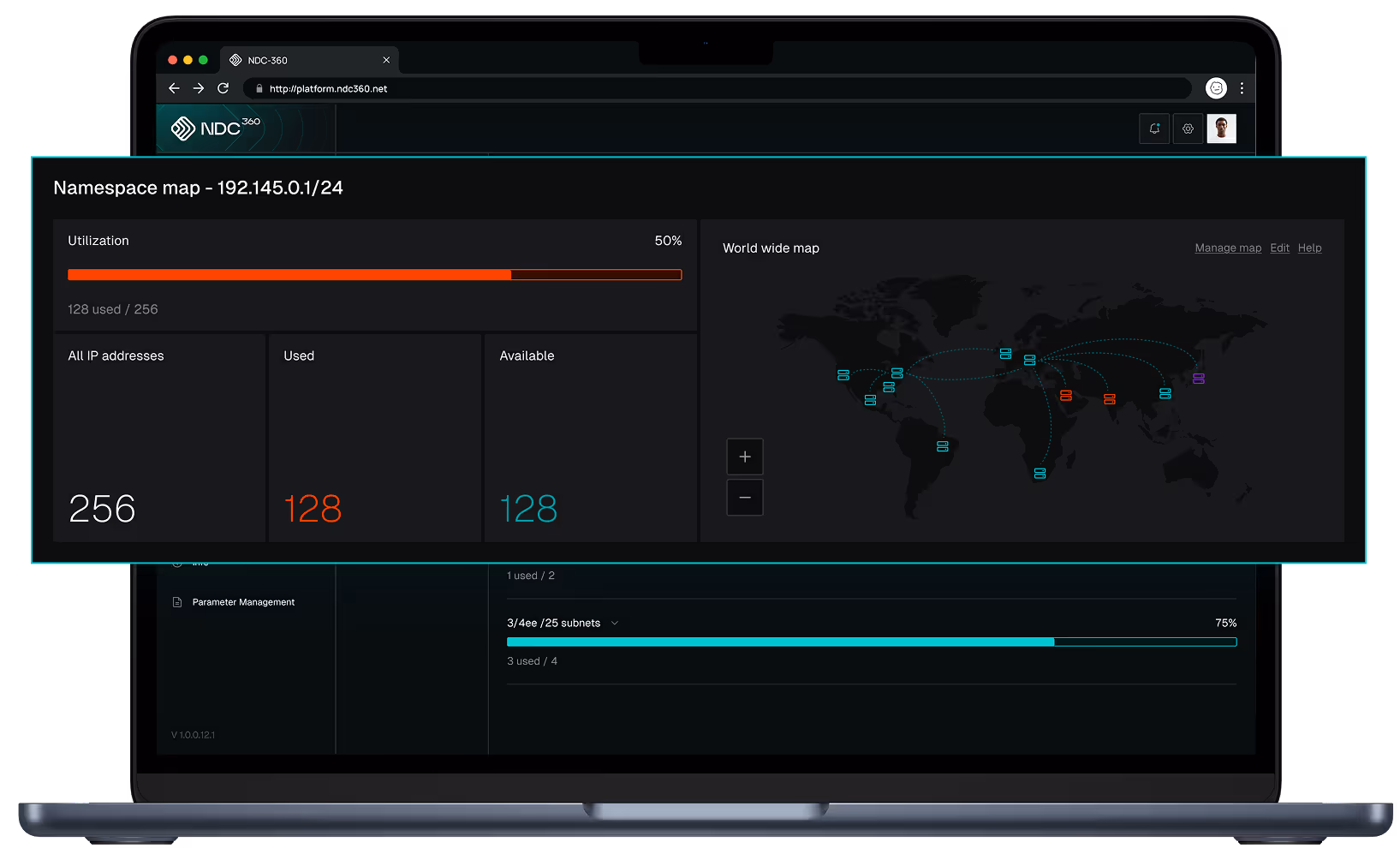Screen dimensions: 1400x848
Task: Select the red server node on the map
Action: [1066, 395]
